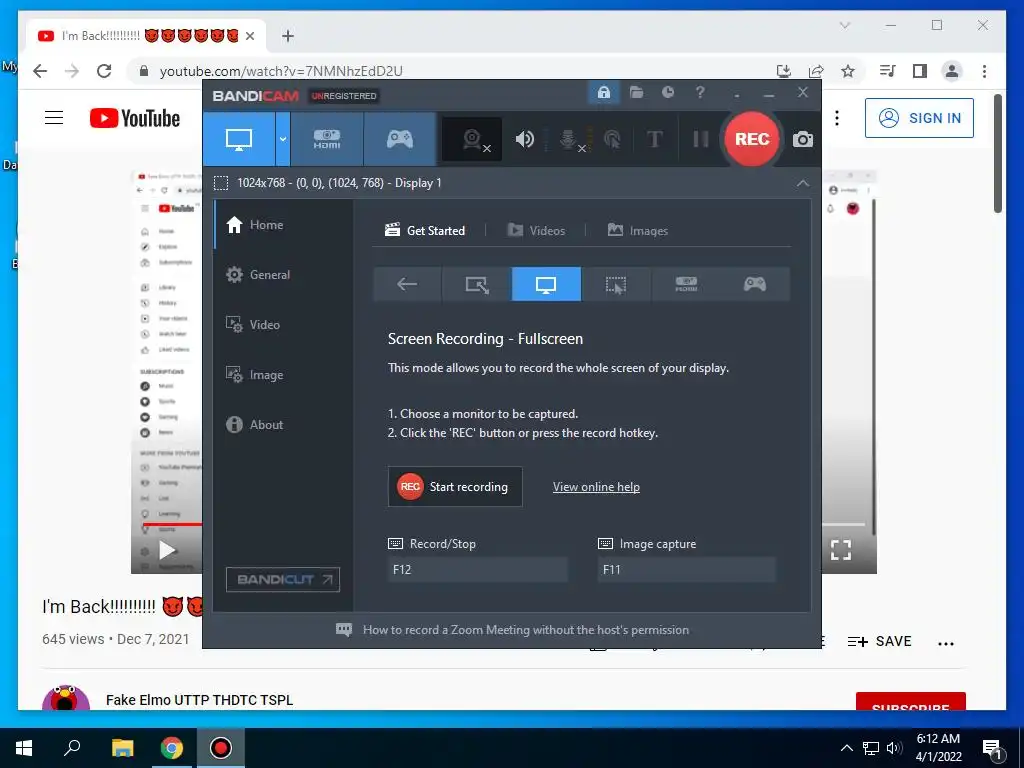Open Windows Start menu
This screenshot has width=1024, height=768.
coord(24,748)
